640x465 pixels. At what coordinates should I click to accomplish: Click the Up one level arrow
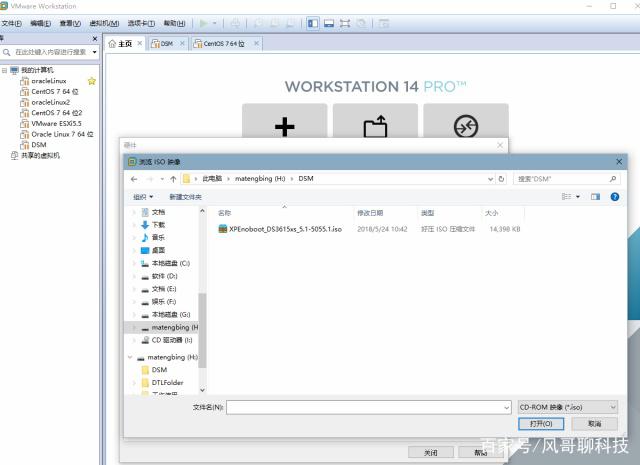[x=173, y=179]
